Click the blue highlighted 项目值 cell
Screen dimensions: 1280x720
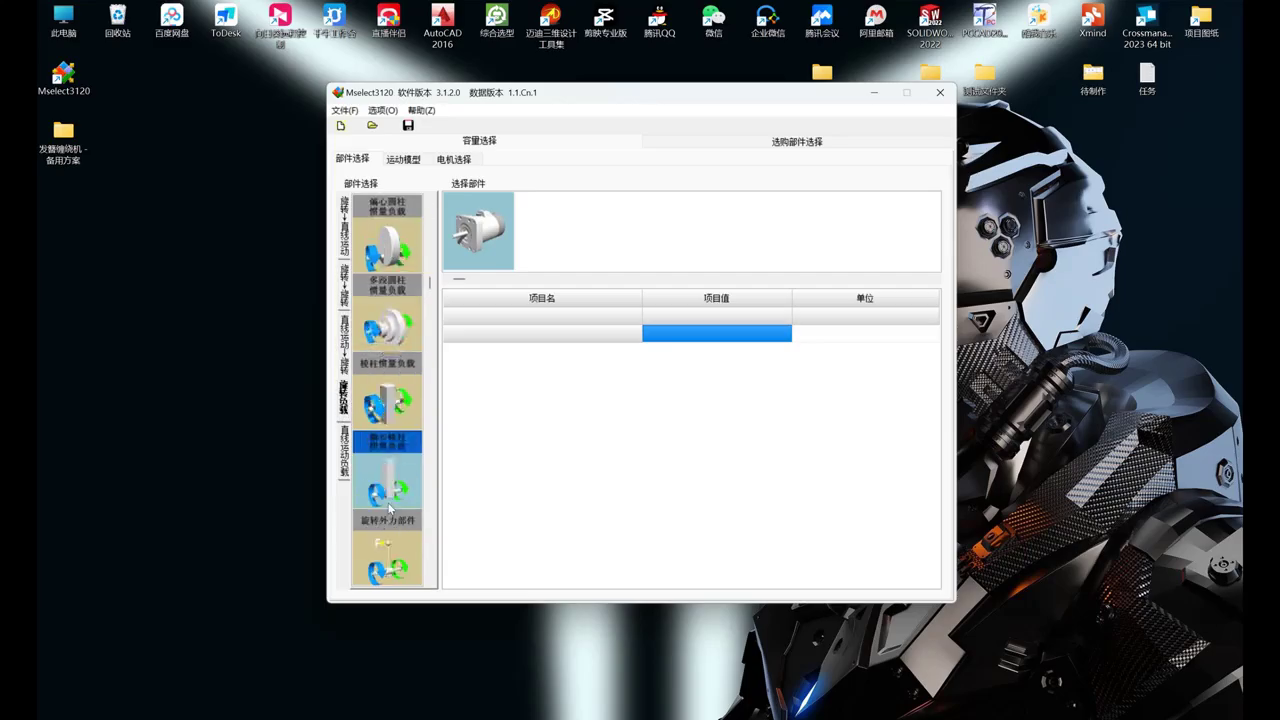coord(716,333)
